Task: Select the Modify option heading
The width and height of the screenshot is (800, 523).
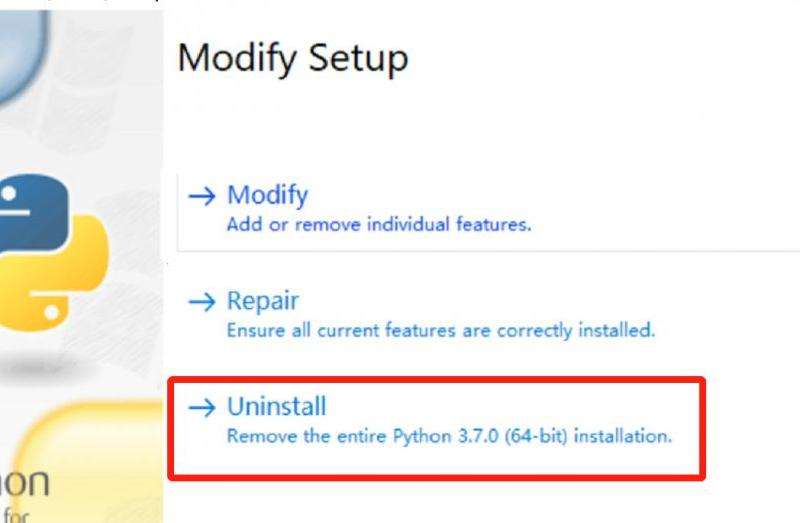Action: click(x=267, y=195)
